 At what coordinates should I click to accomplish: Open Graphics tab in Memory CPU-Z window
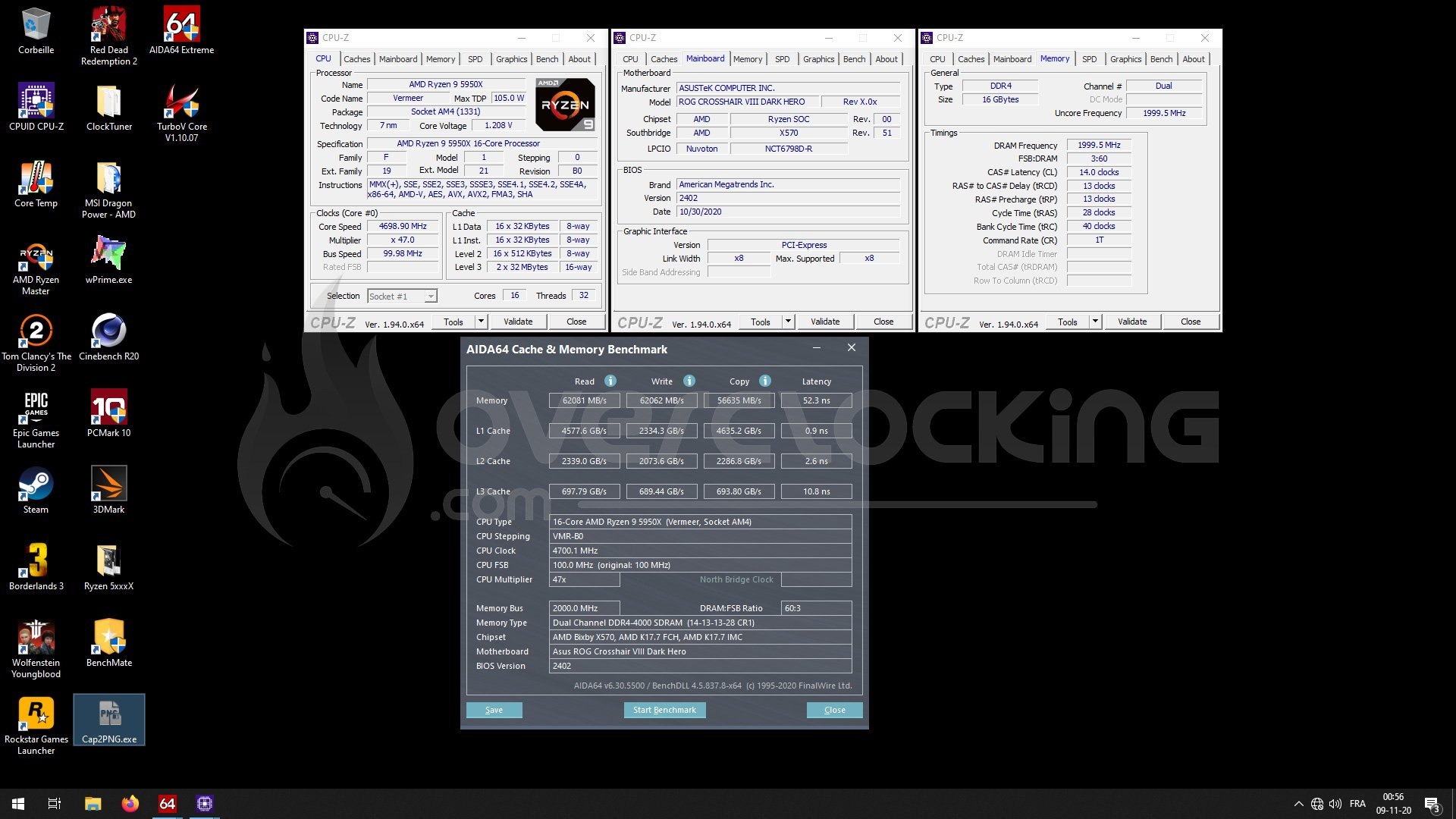1125,59
